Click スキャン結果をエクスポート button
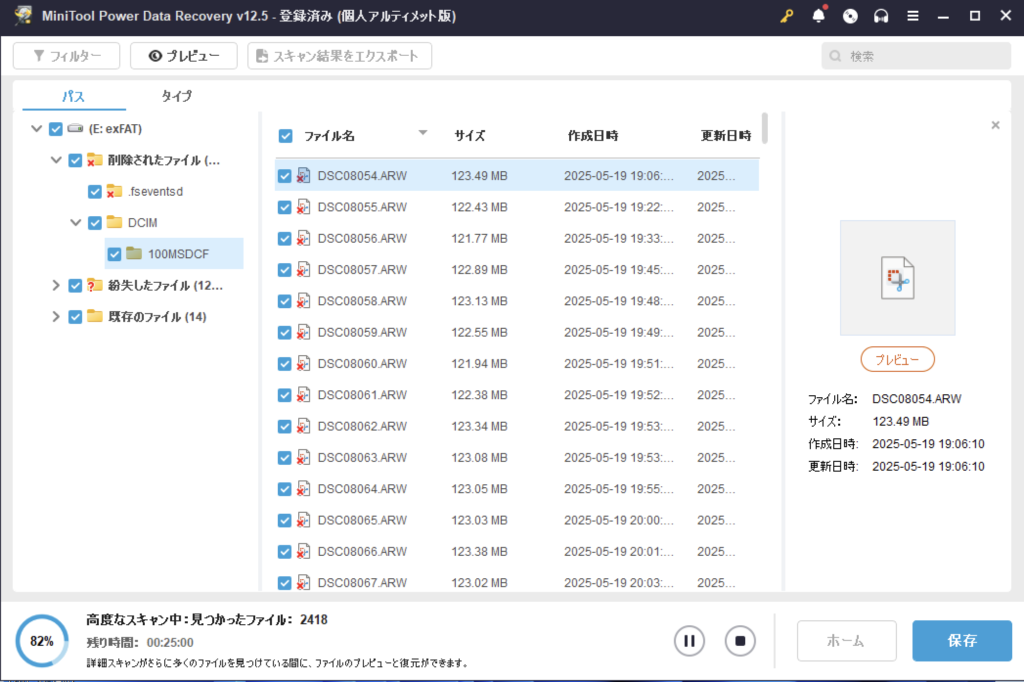The height and width of the screenshot is (682, 1024). coord(340,56)
